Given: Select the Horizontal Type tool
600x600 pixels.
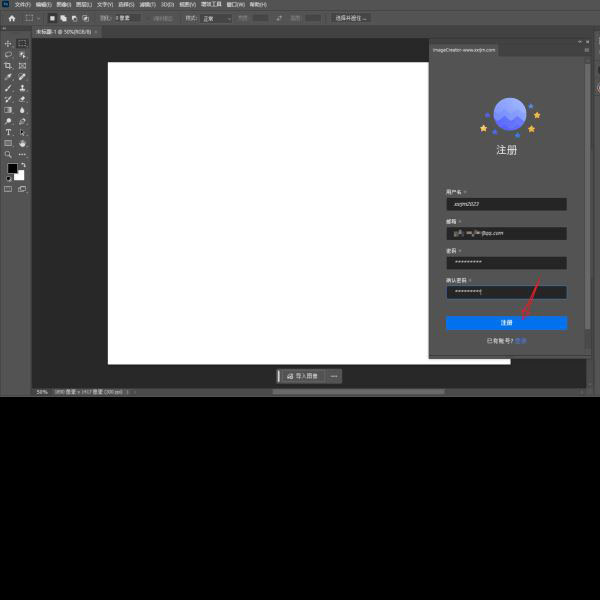Looking at the screenshot, I should tap(8, 132).
